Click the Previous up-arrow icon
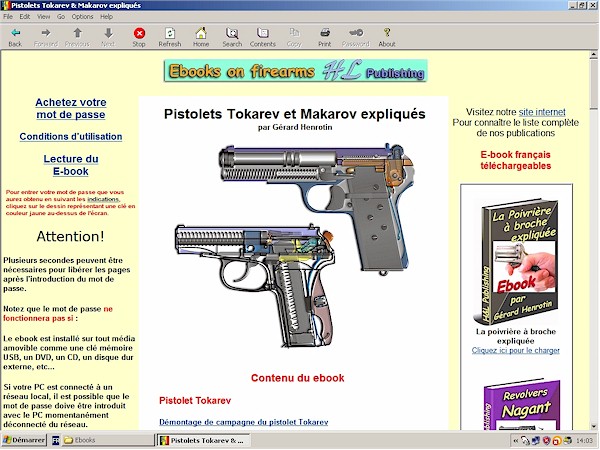 click(77, 37)
